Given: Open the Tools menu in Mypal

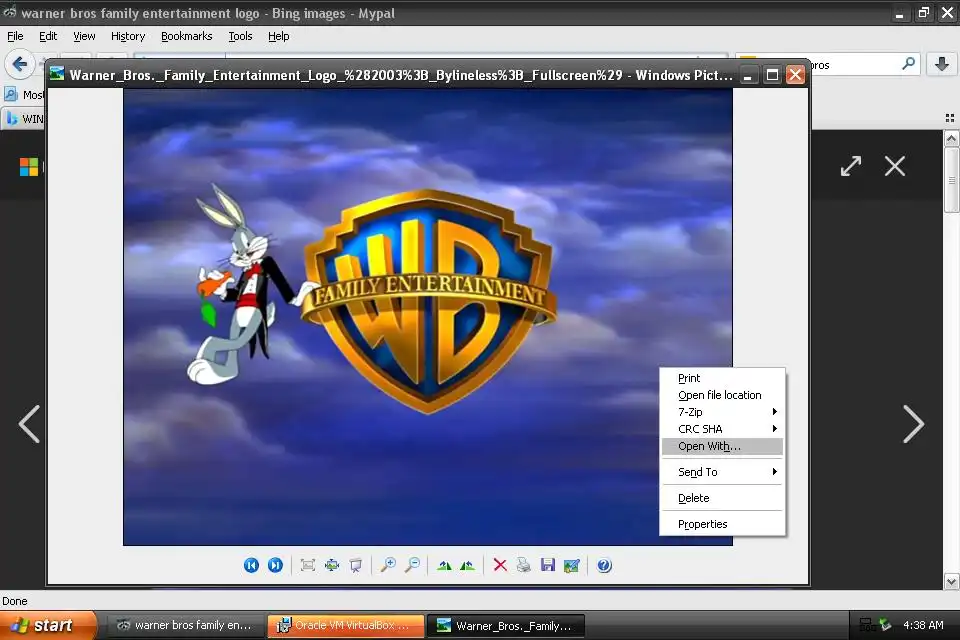Looking at the screenshot, I should (240, 36).
